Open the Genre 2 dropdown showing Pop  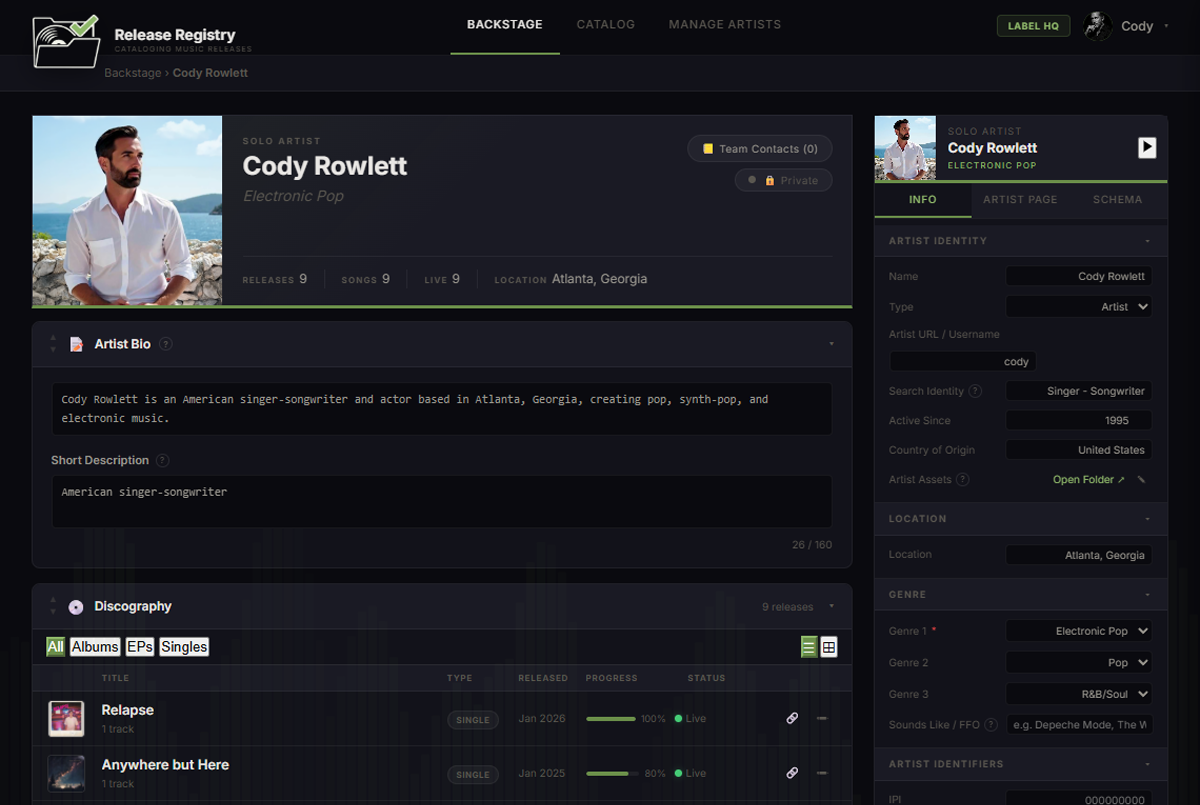1079,662
